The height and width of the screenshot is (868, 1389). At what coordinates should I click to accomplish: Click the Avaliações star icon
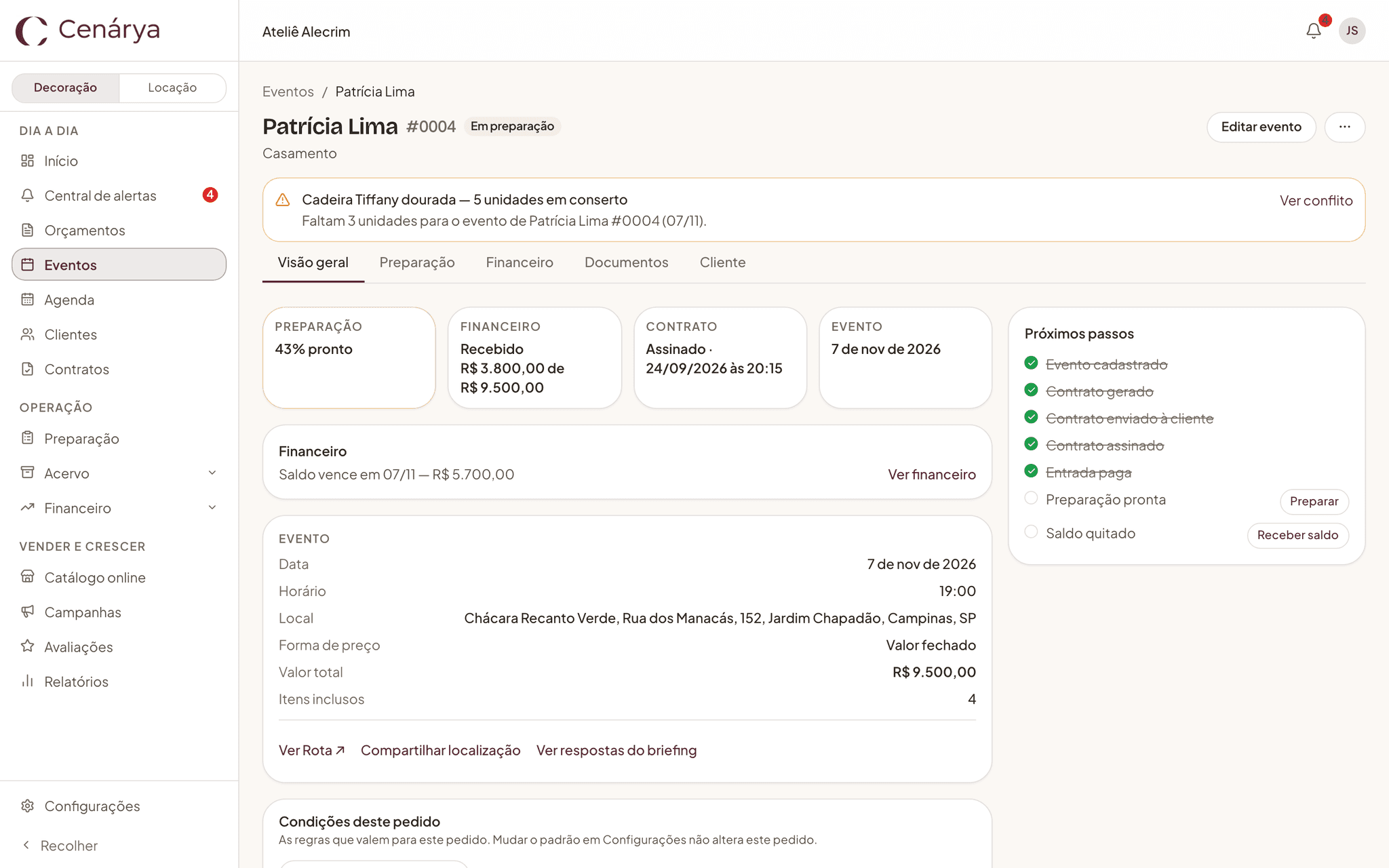click(x=27, y=646)
